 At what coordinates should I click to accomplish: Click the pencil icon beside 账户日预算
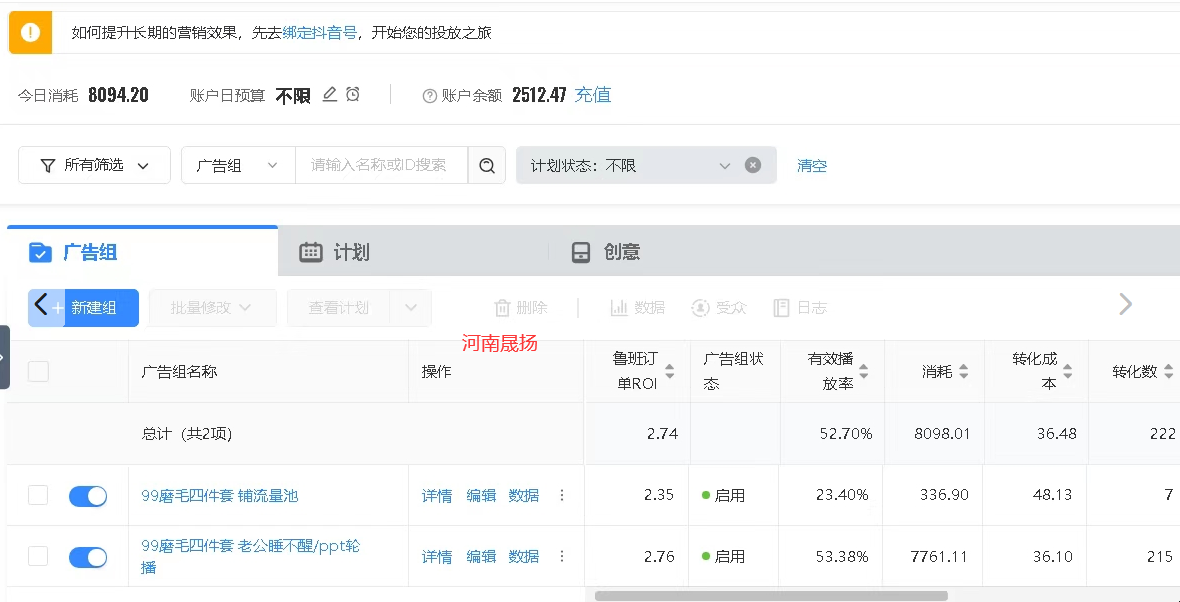329,93
